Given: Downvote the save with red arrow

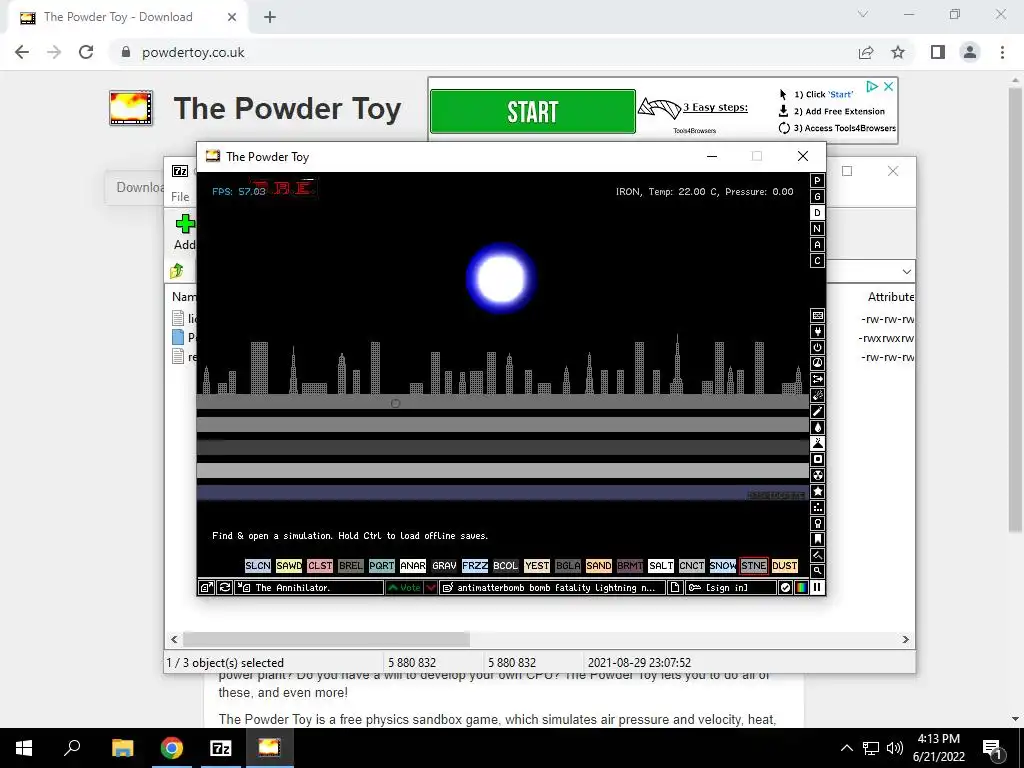Looking at the screenshot, I should coord(431,587).
